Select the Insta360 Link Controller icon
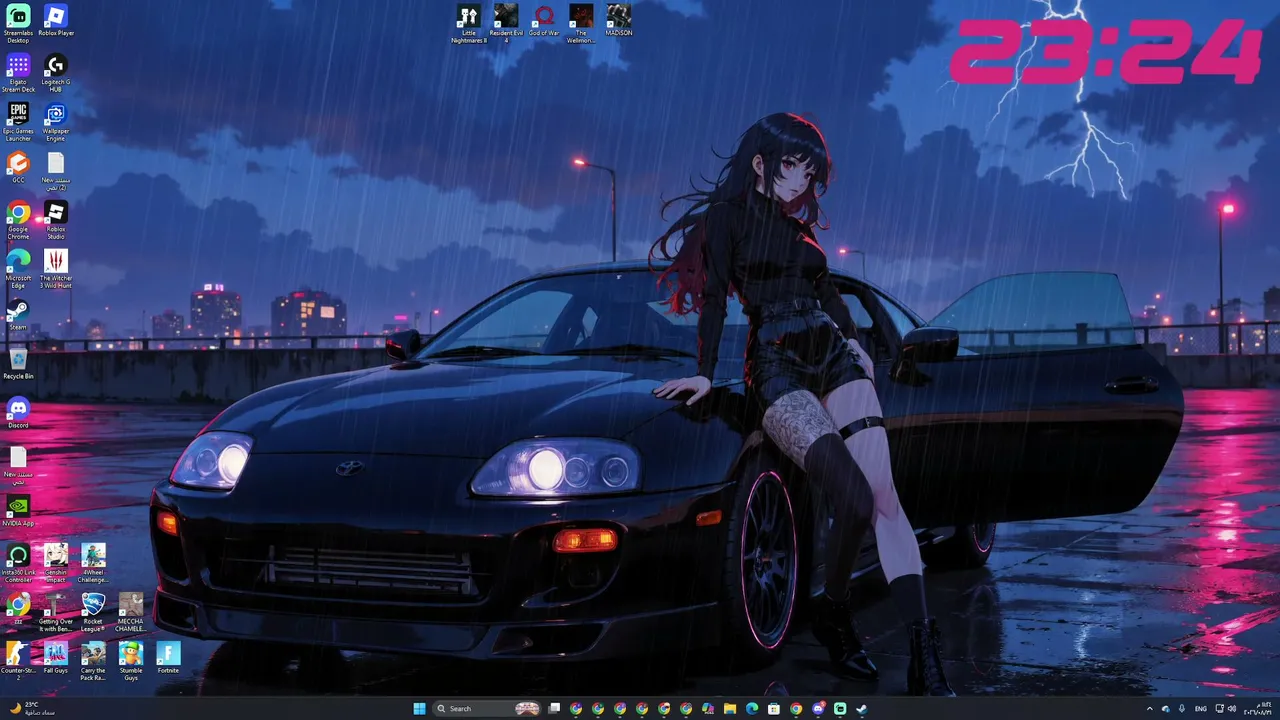The height and width of the screenshot is (720, 1280). point(18,563)
